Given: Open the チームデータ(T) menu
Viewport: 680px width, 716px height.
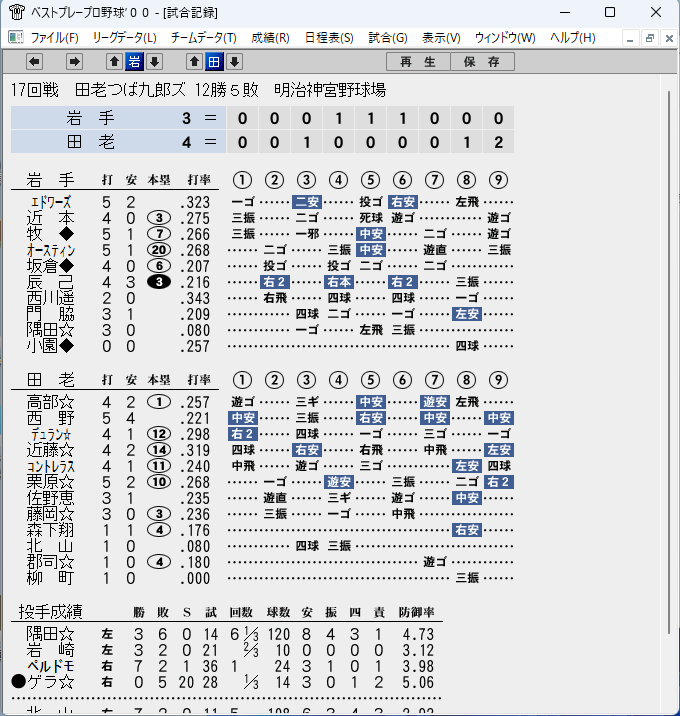Looking at the screenshot, I should [203, 37].
